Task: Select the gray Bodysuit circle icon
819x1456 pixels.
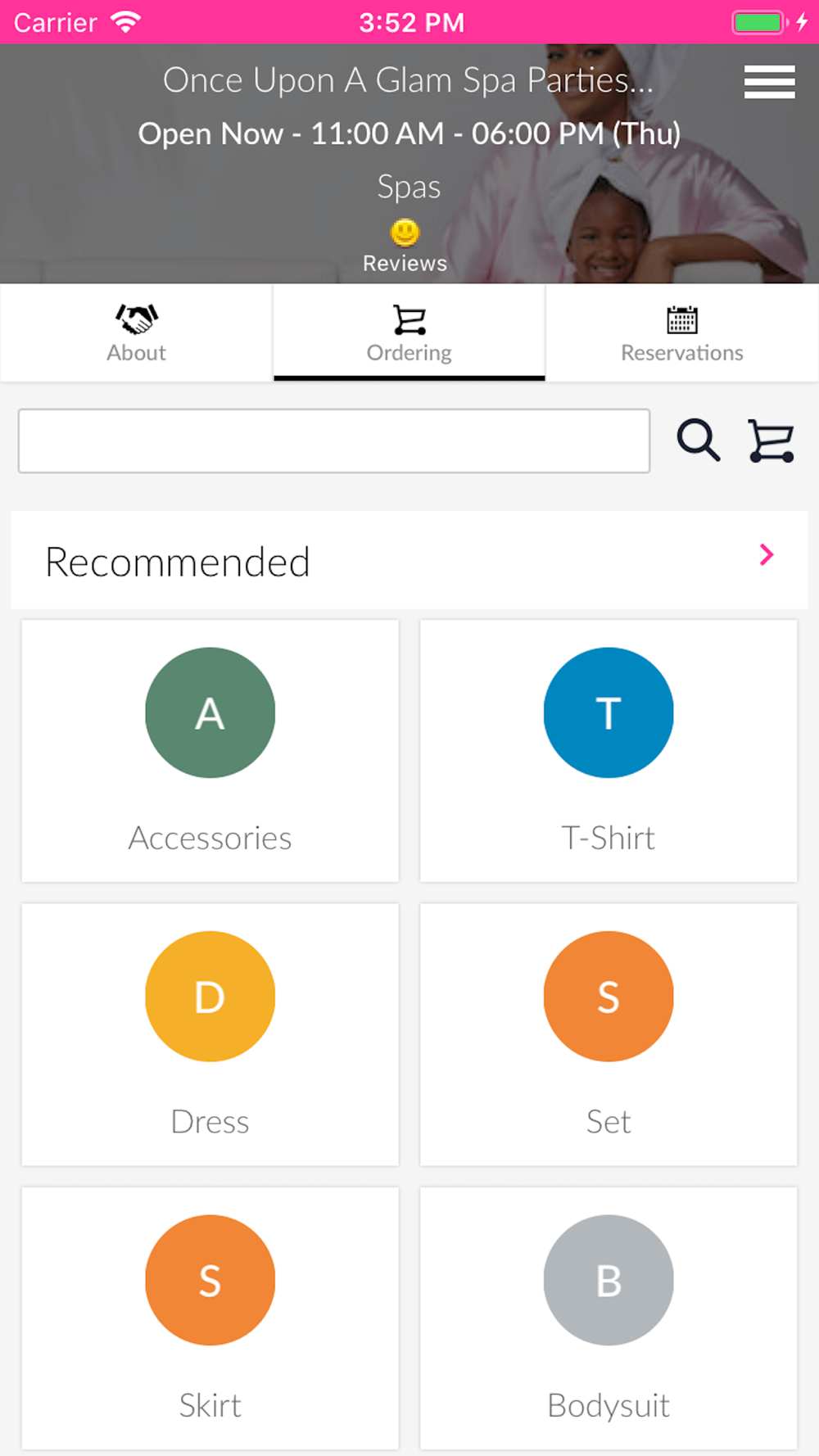Action: coord(609,1280)
